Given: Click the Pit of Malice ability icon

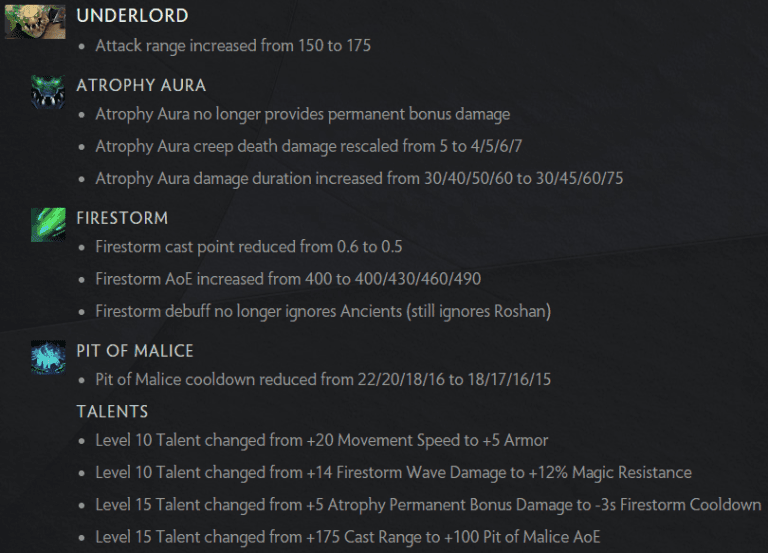Looking at the screenshot, I should (x=47, y=356).
